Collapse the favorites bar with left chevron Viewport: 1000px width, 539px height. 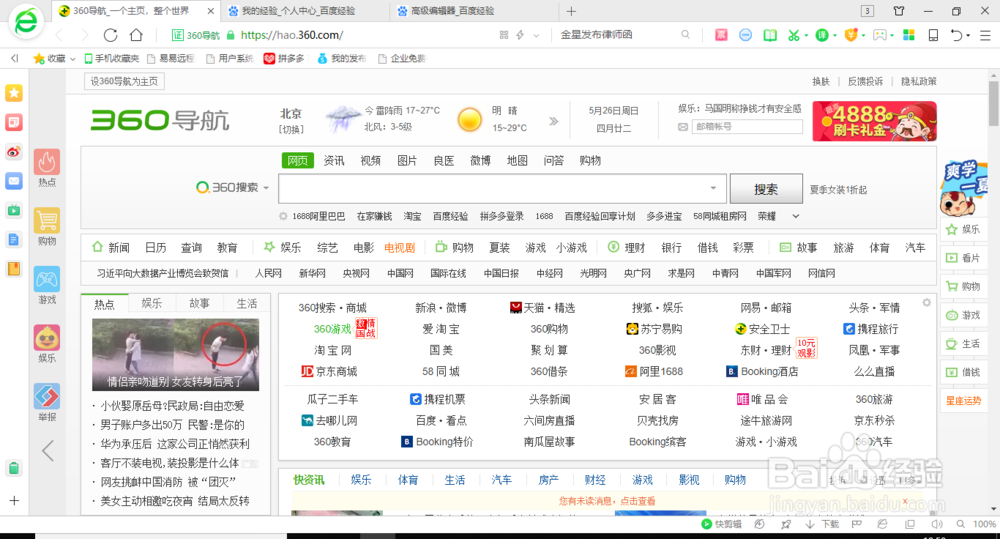(14, 59)
